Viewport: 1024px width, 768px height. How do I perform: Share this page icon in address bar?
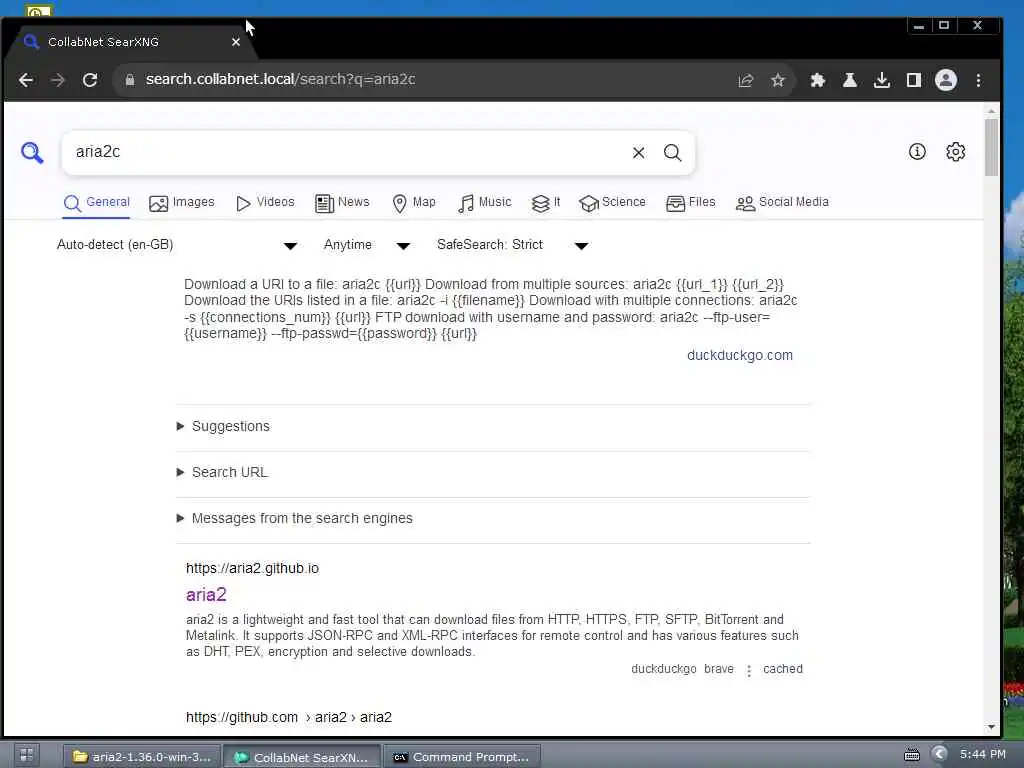[x=745, y=80]
